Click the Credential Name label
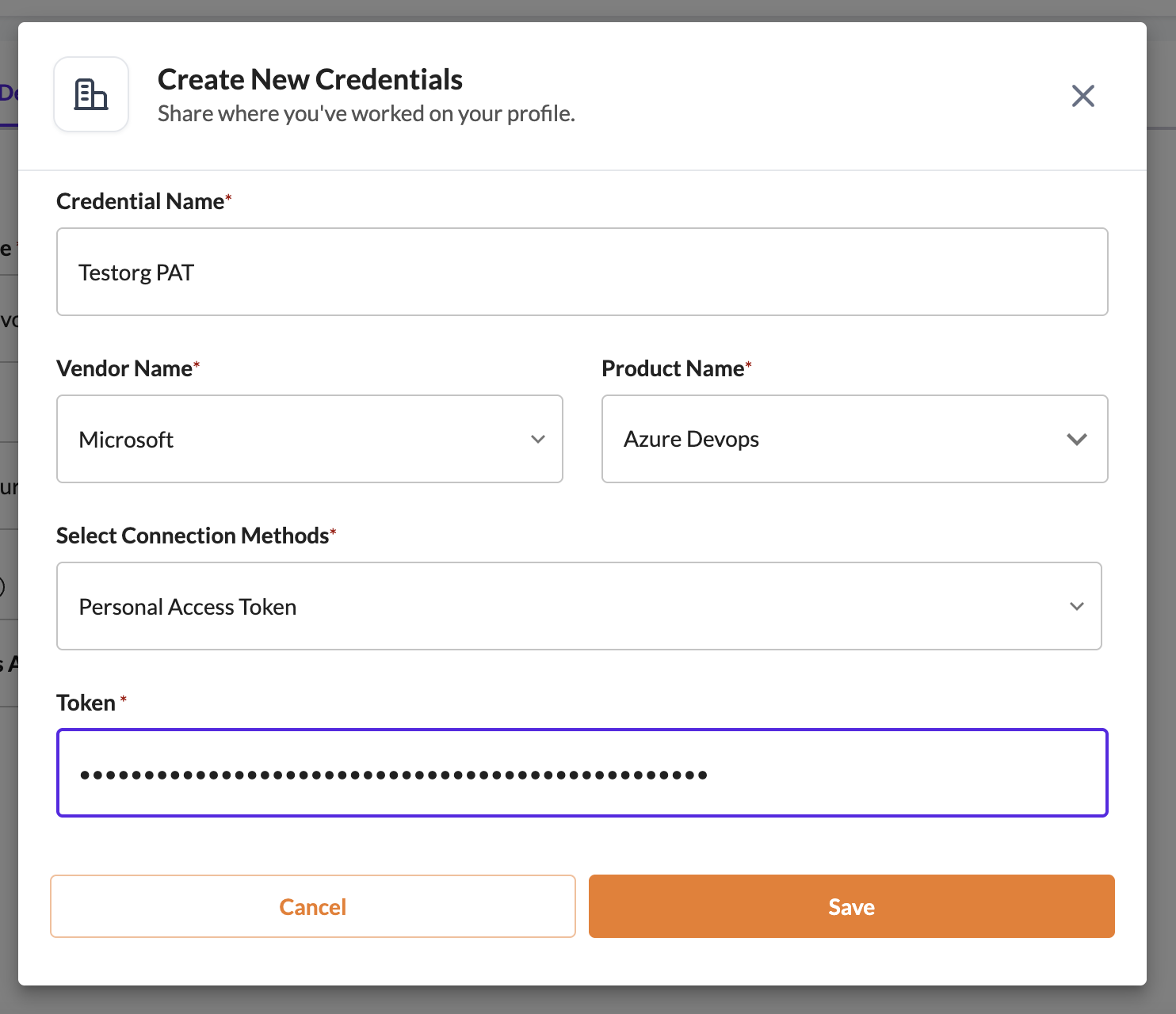Screen dimensions: 1176x1014 tap(144, 201)
